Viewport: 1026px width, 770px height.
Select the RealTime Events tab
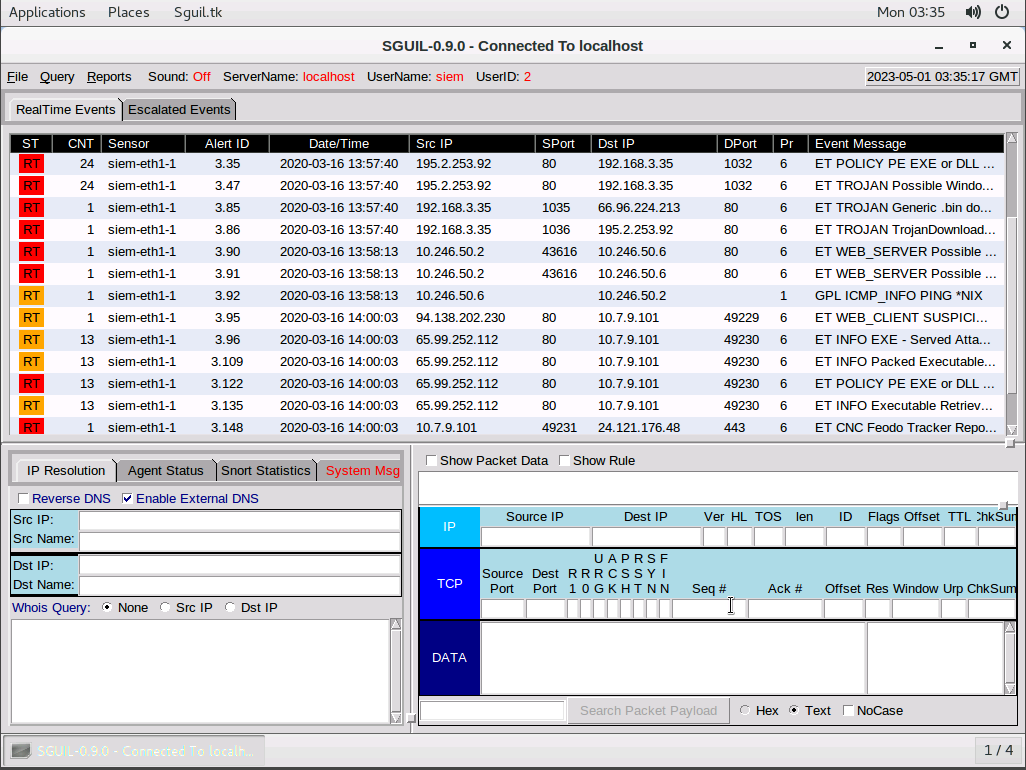[65, 109]
